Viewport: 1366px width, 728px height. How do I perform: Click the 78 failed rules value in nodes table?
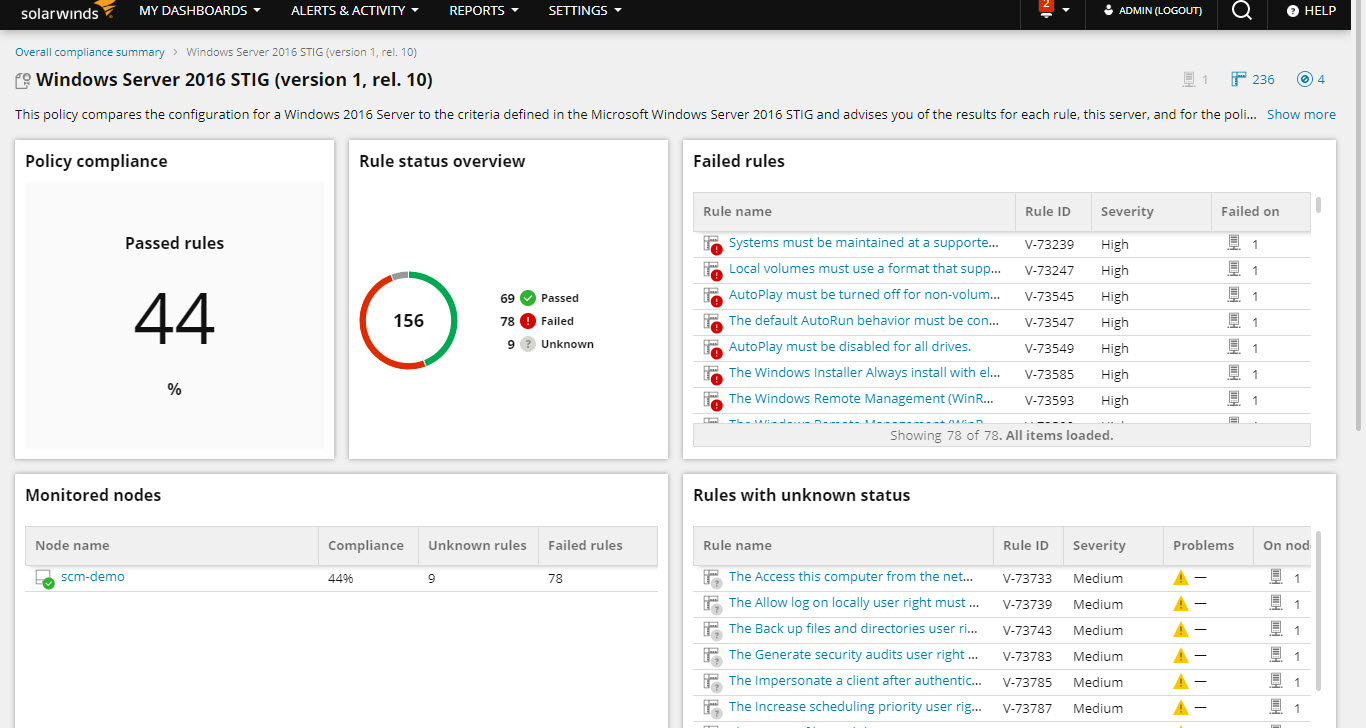click(555, 579)
